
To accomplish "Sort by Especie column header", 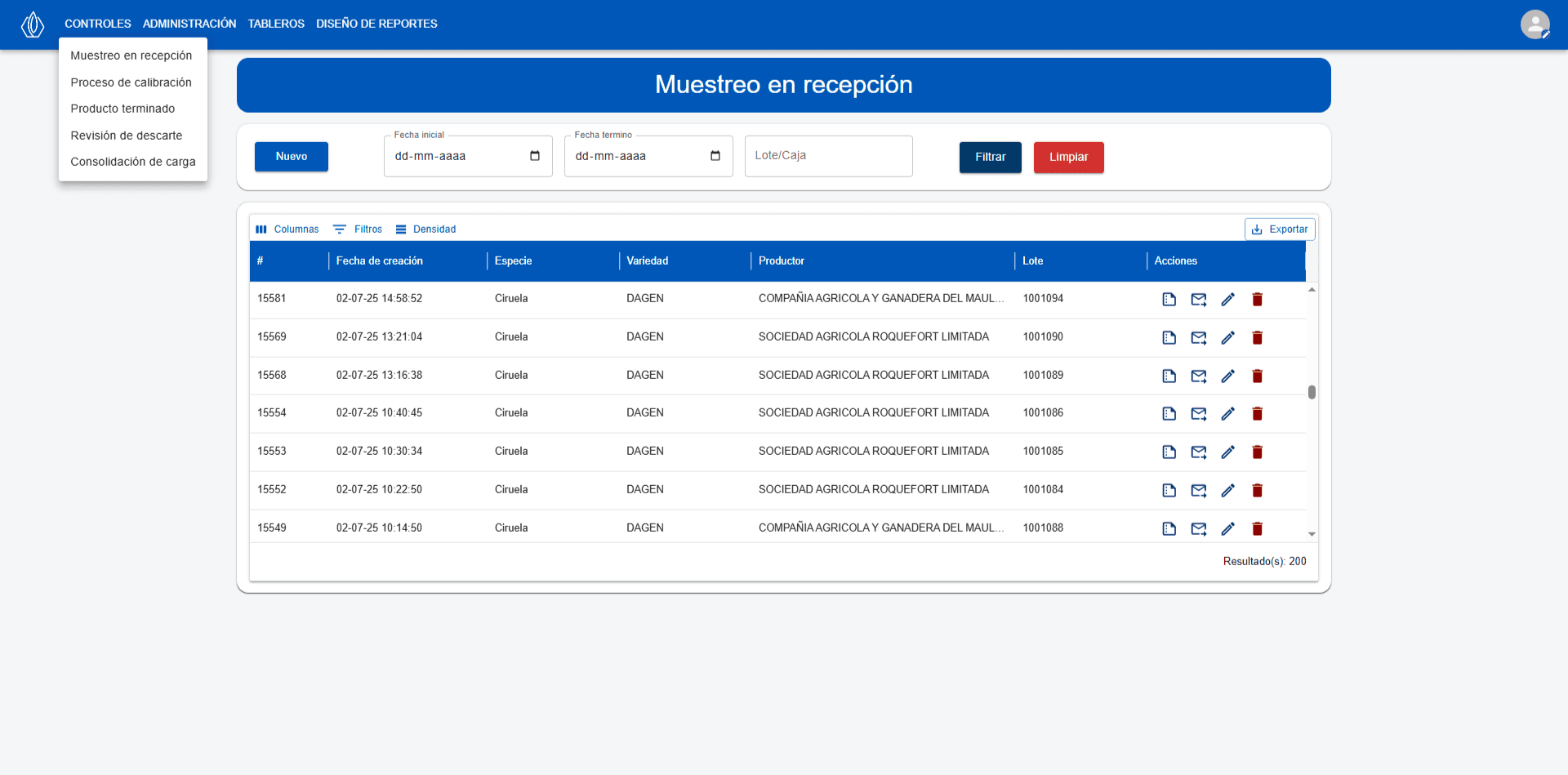I will tap(513, 261).
